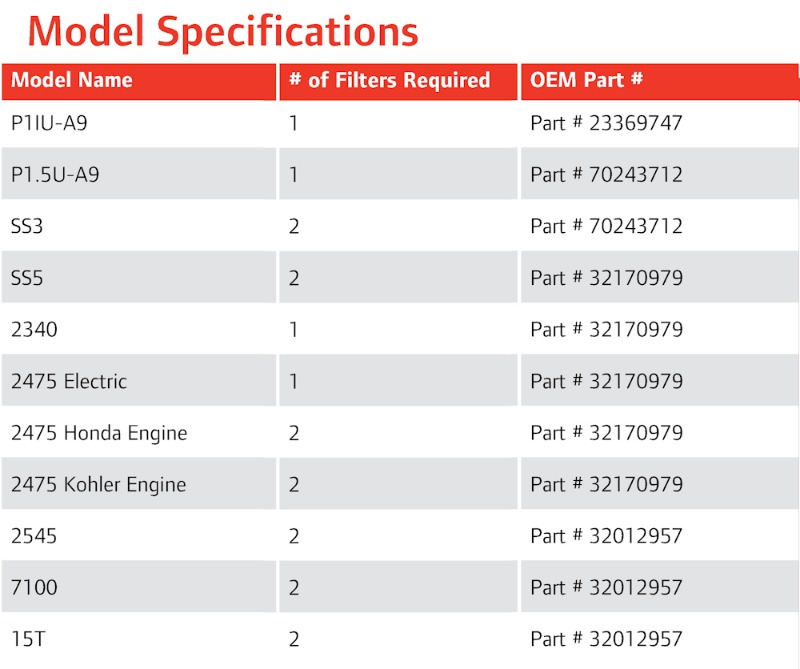Click the part number in the 15T row
The image size is (800, 669).
click(x=606, y=639)
